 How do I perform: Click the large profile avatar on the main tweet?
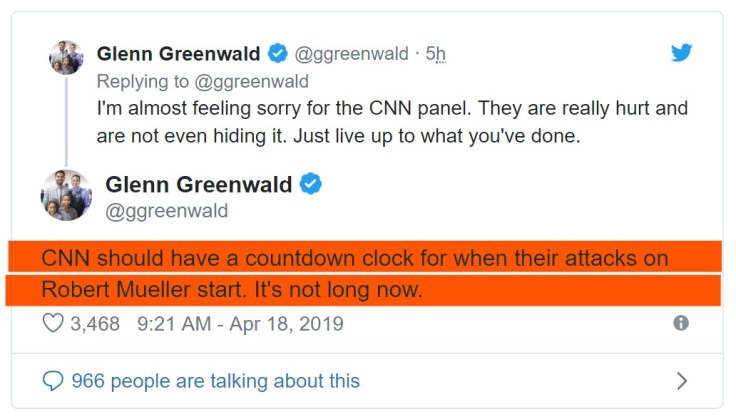tap(66, 195)
